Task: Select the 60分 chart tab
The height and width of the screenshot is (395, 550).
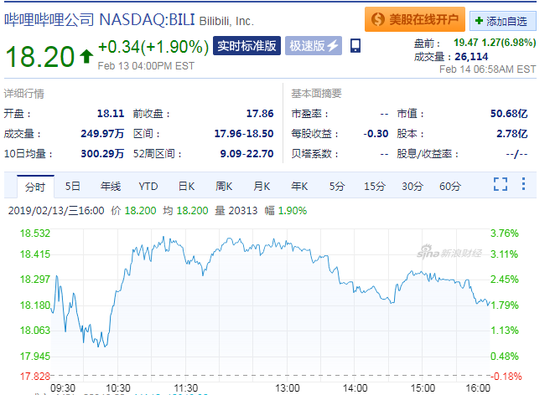Action: (x=450, y=186)
